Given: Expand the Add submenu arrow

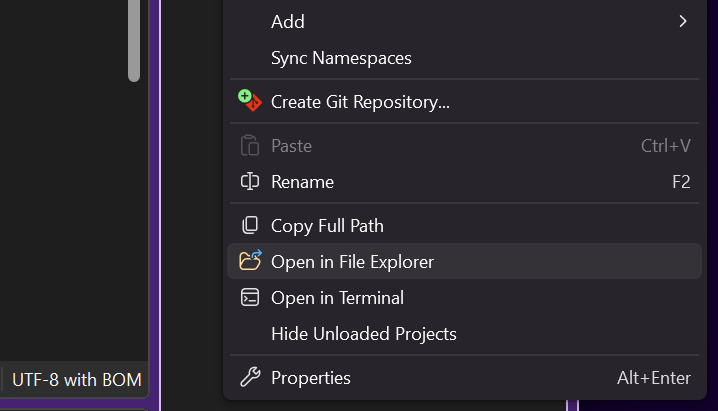Looking at the screenshot, I should click(683, 21).
